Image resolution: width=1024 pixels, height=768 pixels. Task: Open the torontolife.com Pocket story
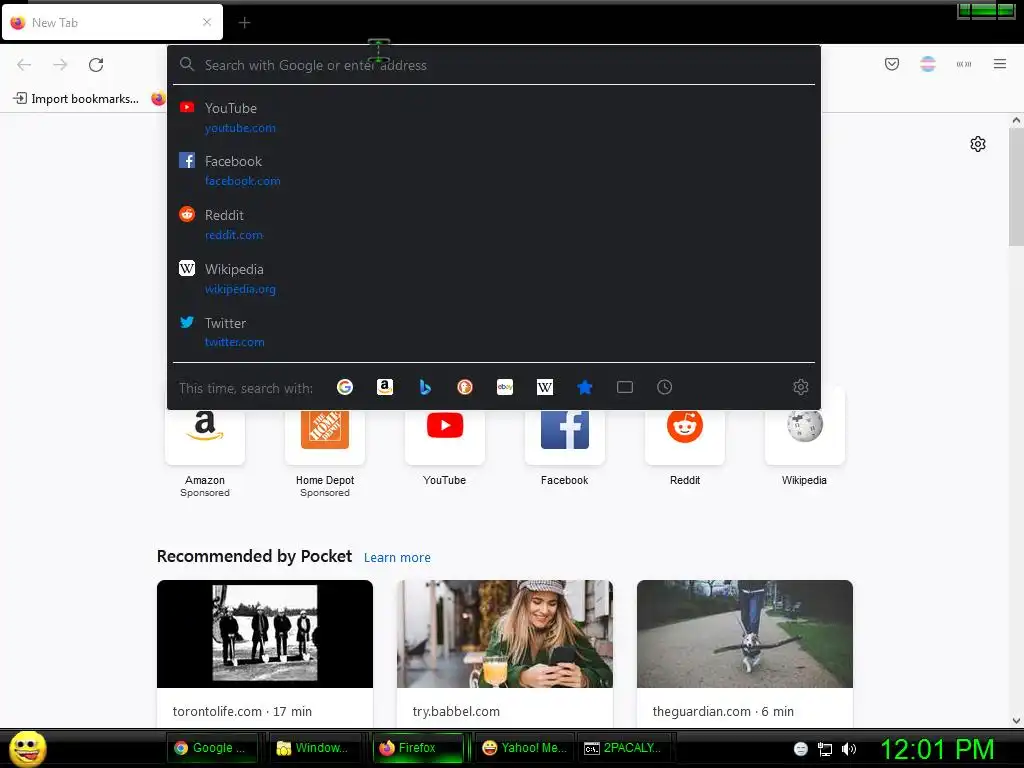click(264, 653)
